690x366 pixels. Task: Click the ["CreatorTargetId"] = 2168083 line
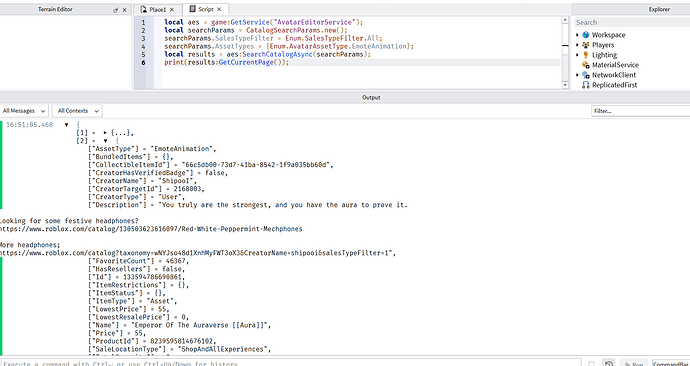click(x=147, y=189)
